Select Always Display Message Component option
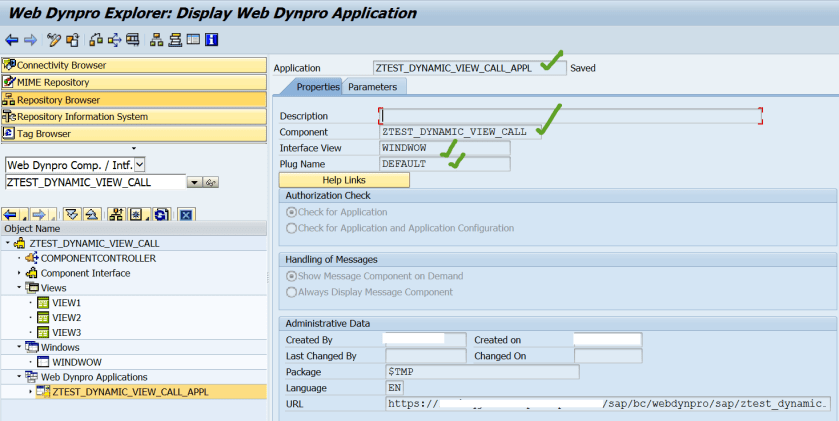 [x=292, y=292]
